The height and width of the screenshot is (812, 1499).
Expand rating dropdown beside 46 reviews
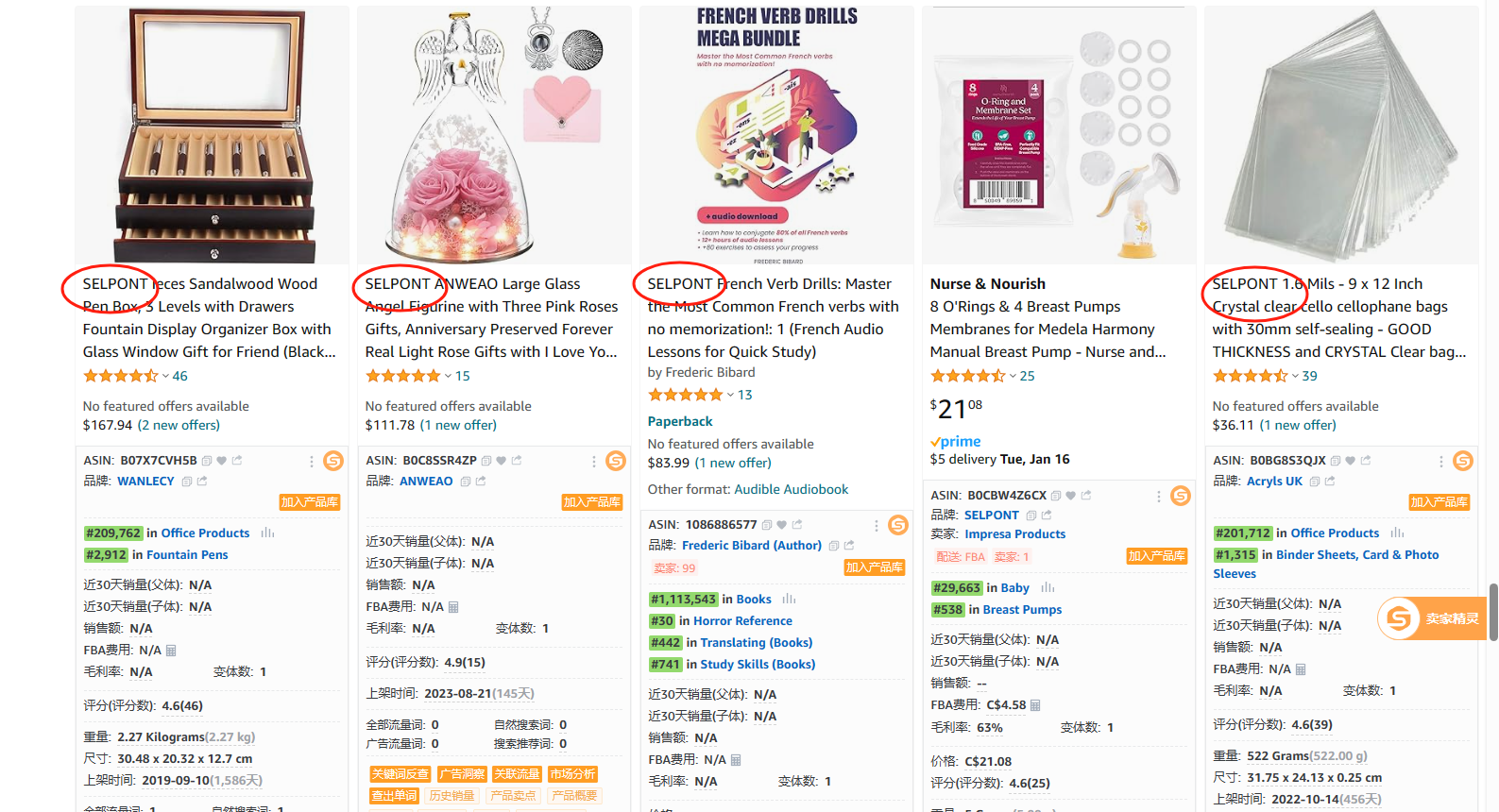(x=165, y=376)
